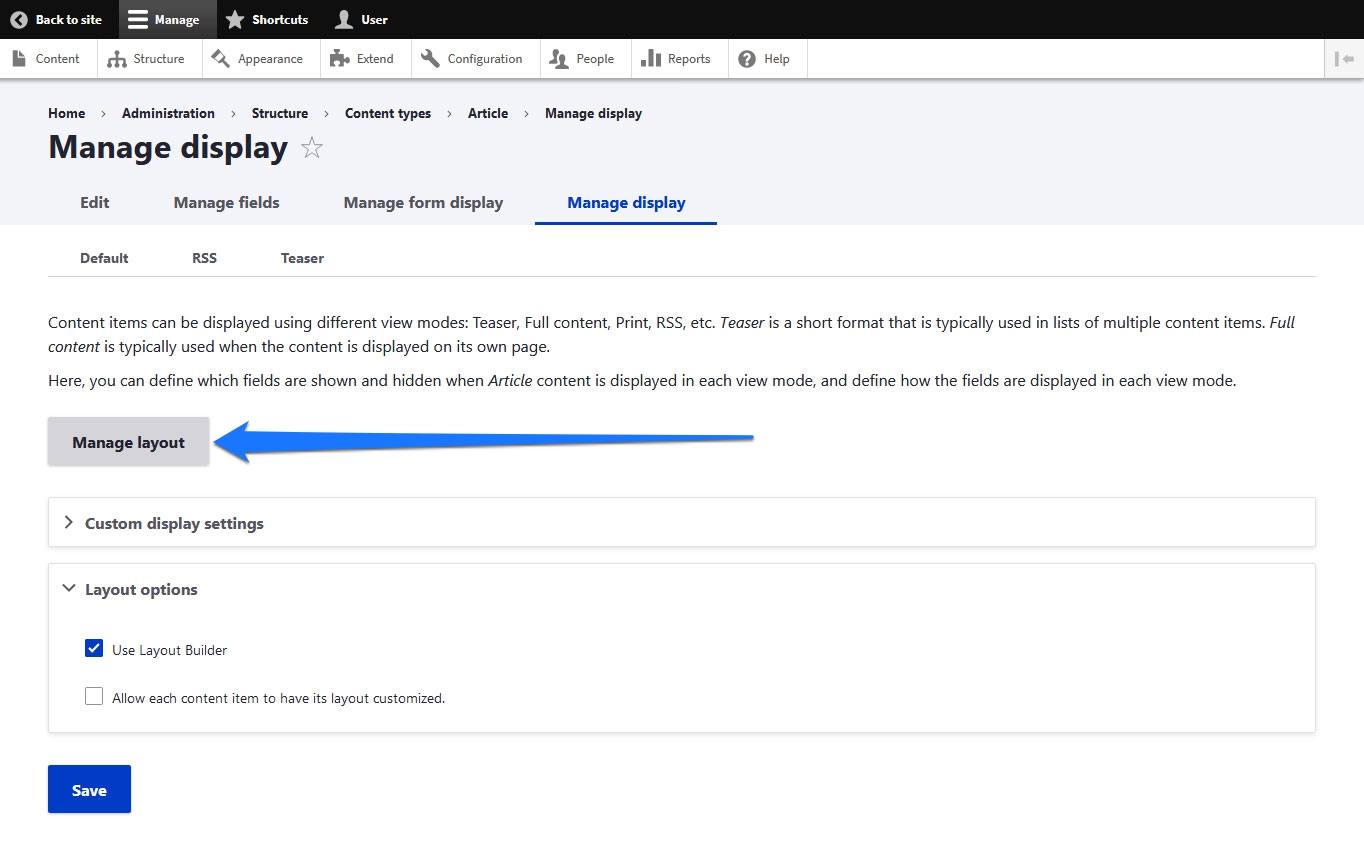This screenshot has width=1364, height=841.
Task: Select the Default view mode tab
Action: click(104, 258)
